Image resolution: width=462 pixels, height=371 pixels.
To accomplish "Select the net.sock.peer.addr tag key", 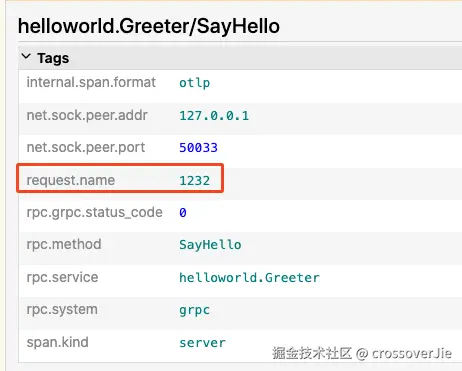I will (87, 115).
